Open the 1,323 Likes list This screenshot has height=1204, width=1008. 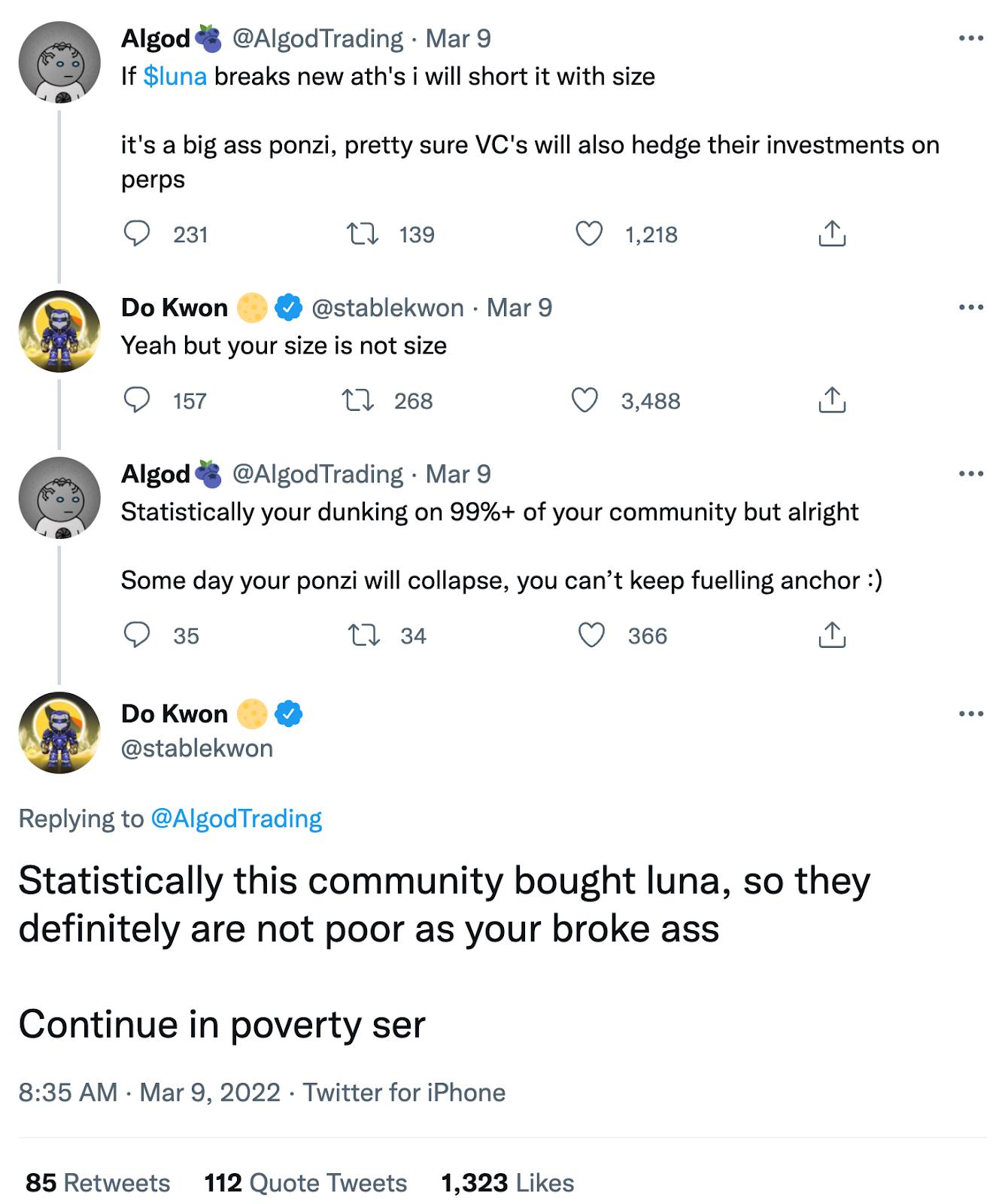coord(507,1183)
